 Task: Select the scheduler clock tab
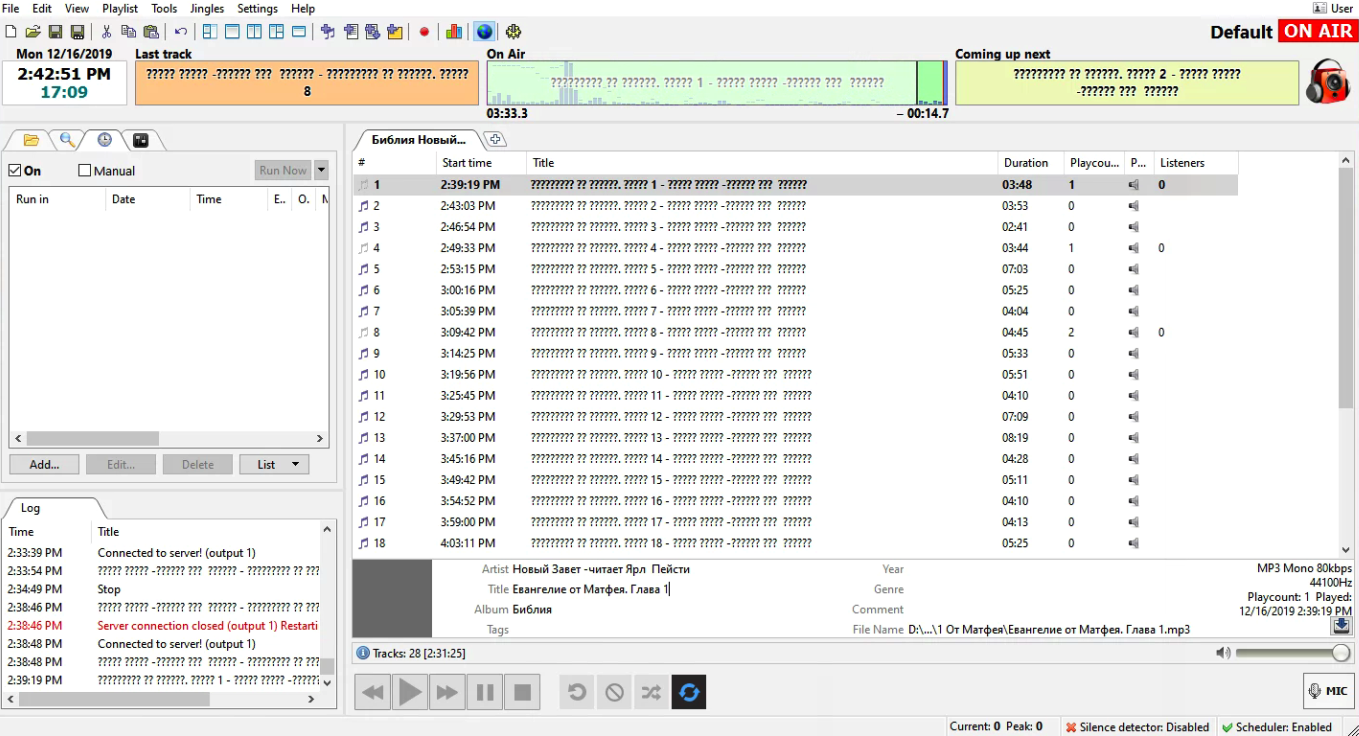click(104, 140)
